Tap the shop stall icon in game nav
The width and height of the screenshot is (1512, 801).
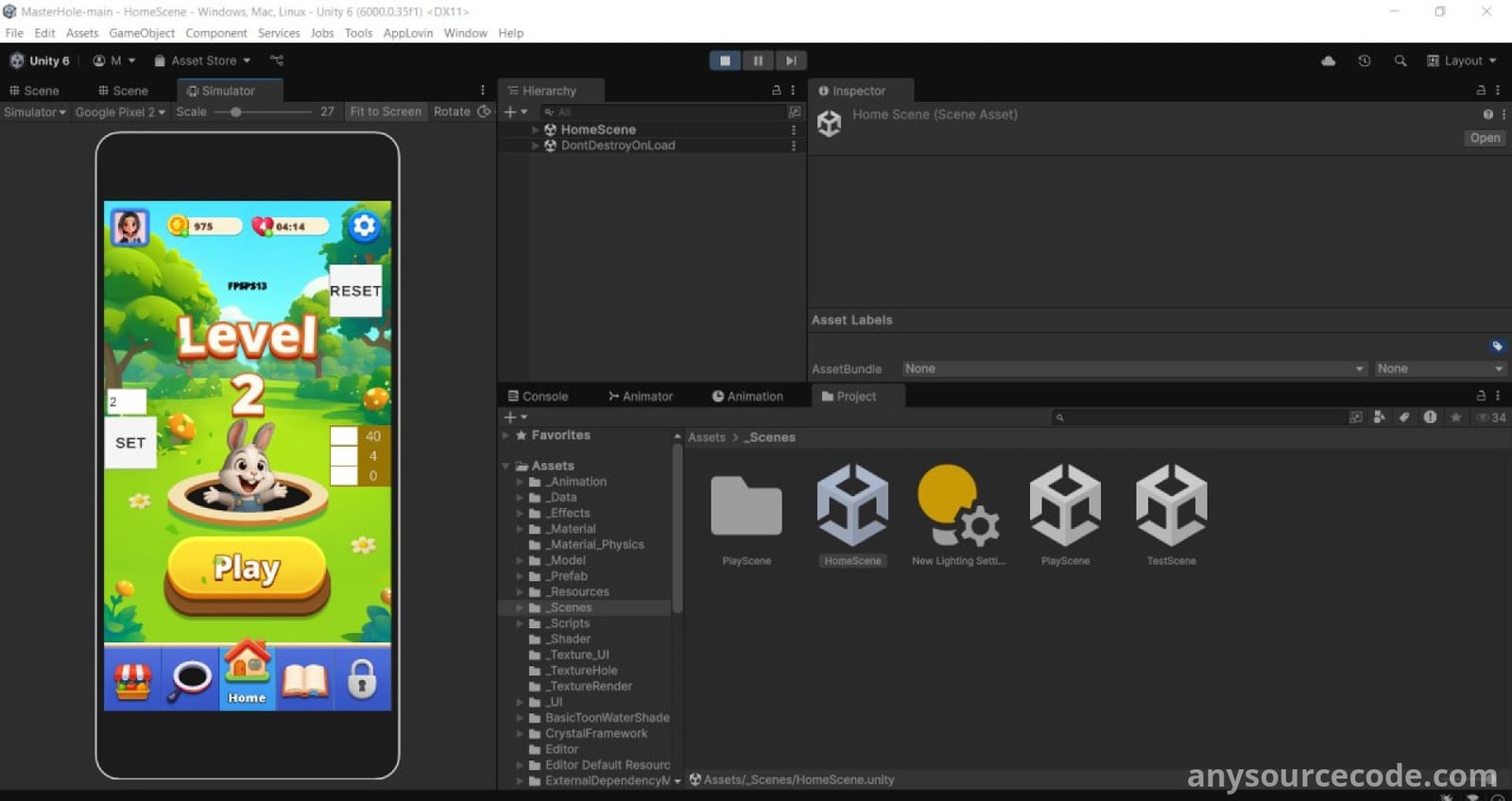coord(132,680)
